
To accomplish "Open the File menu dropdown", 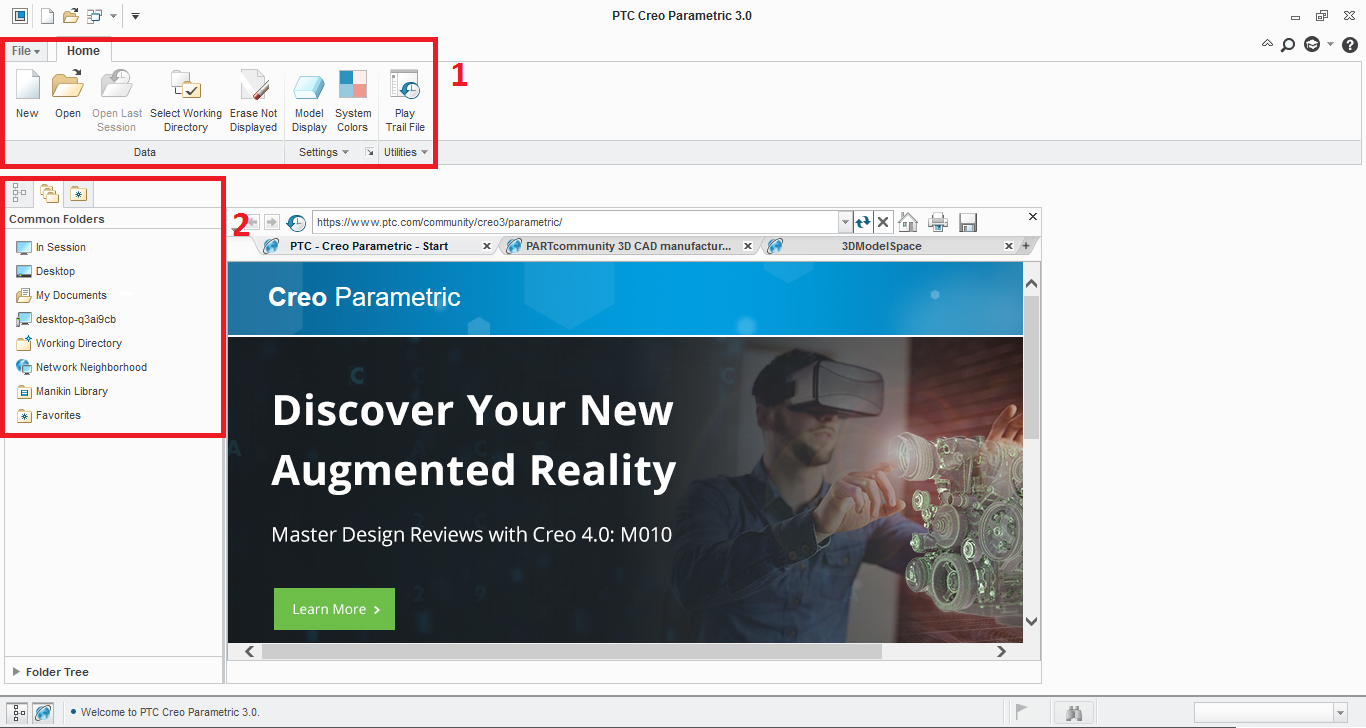I will click(27, 51).
